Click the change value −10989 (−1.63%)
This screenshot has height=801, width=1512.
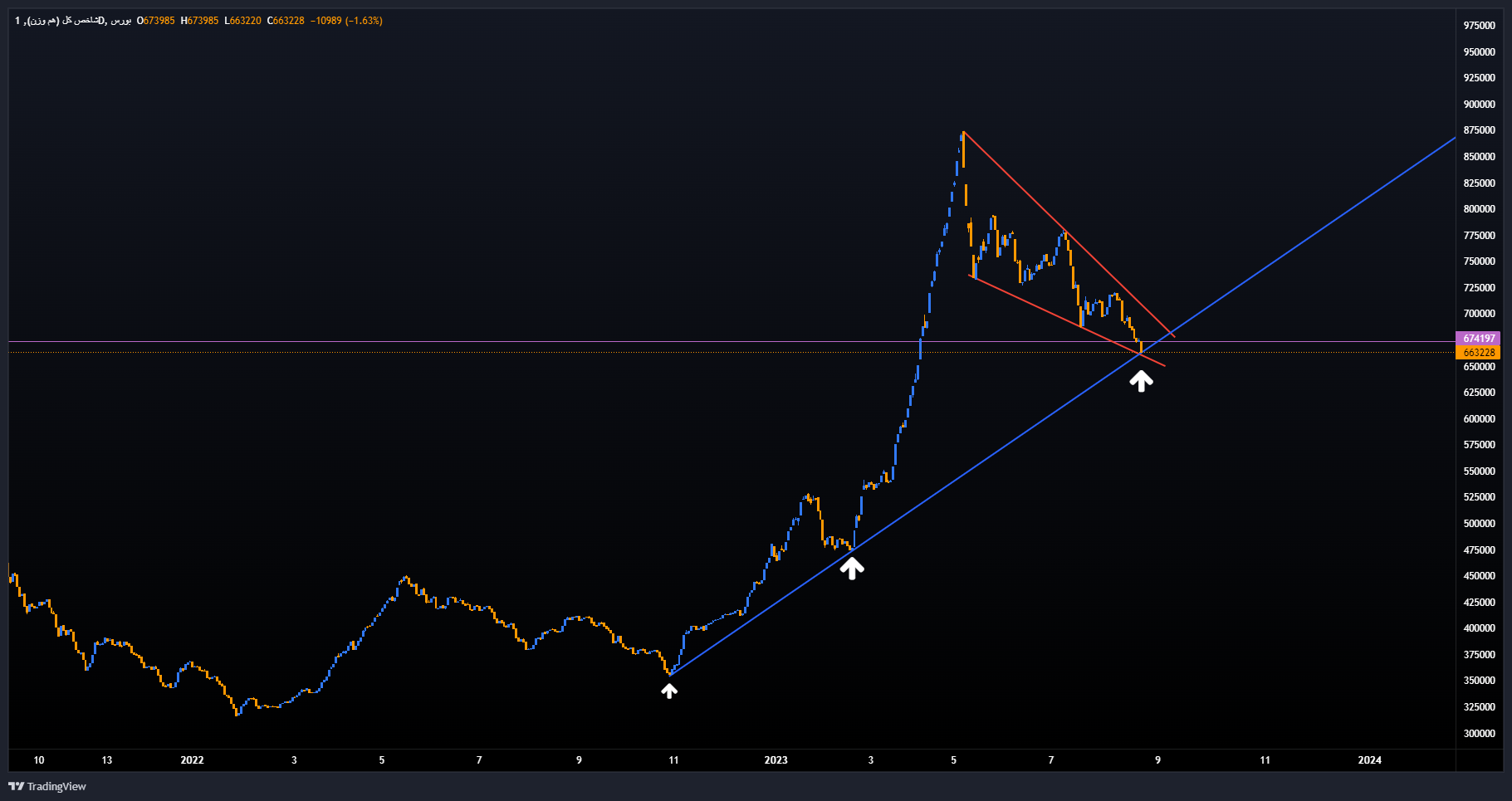point(347,21)
